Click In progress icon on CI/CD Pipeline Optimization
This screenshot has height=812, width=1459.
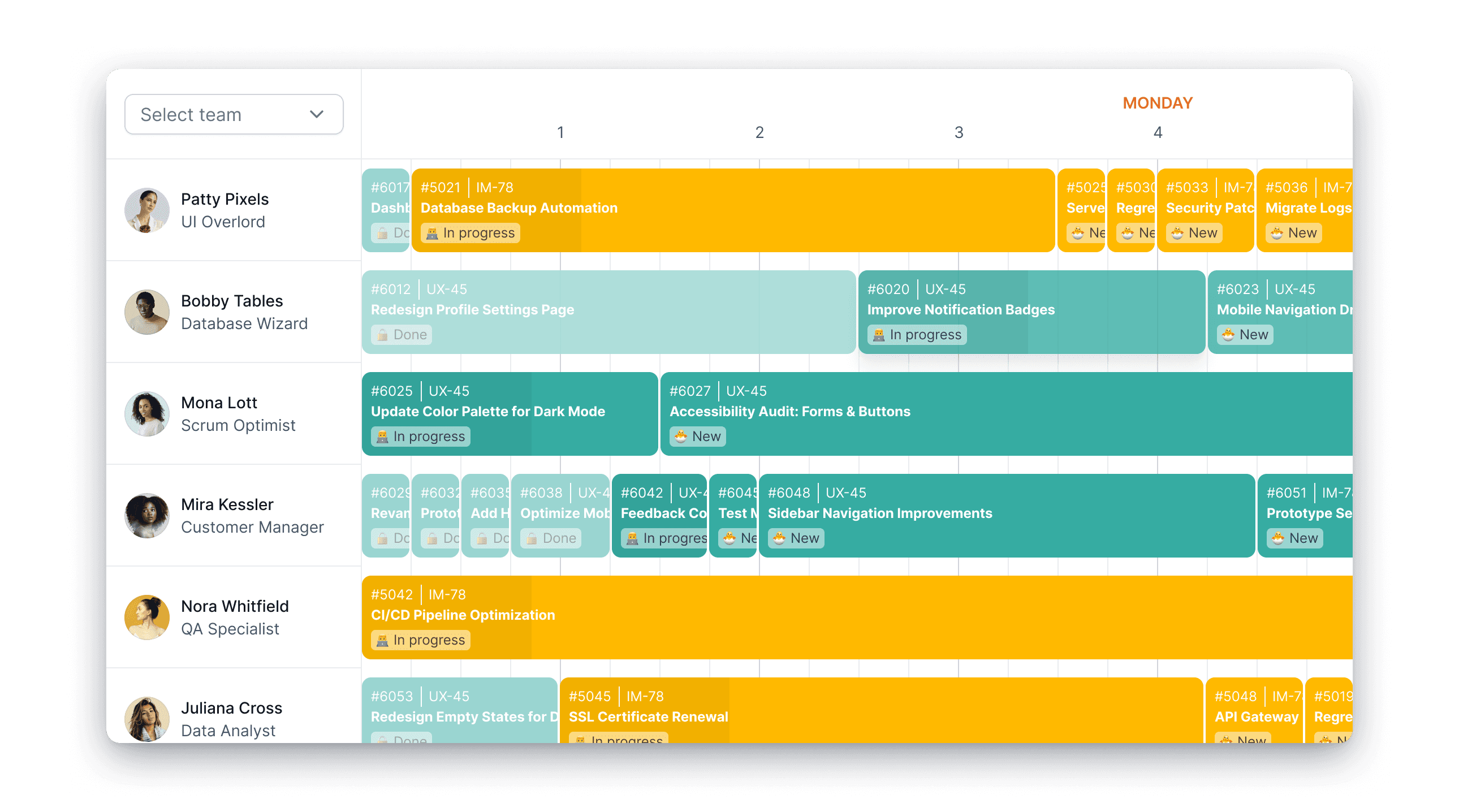click(382, 641)
